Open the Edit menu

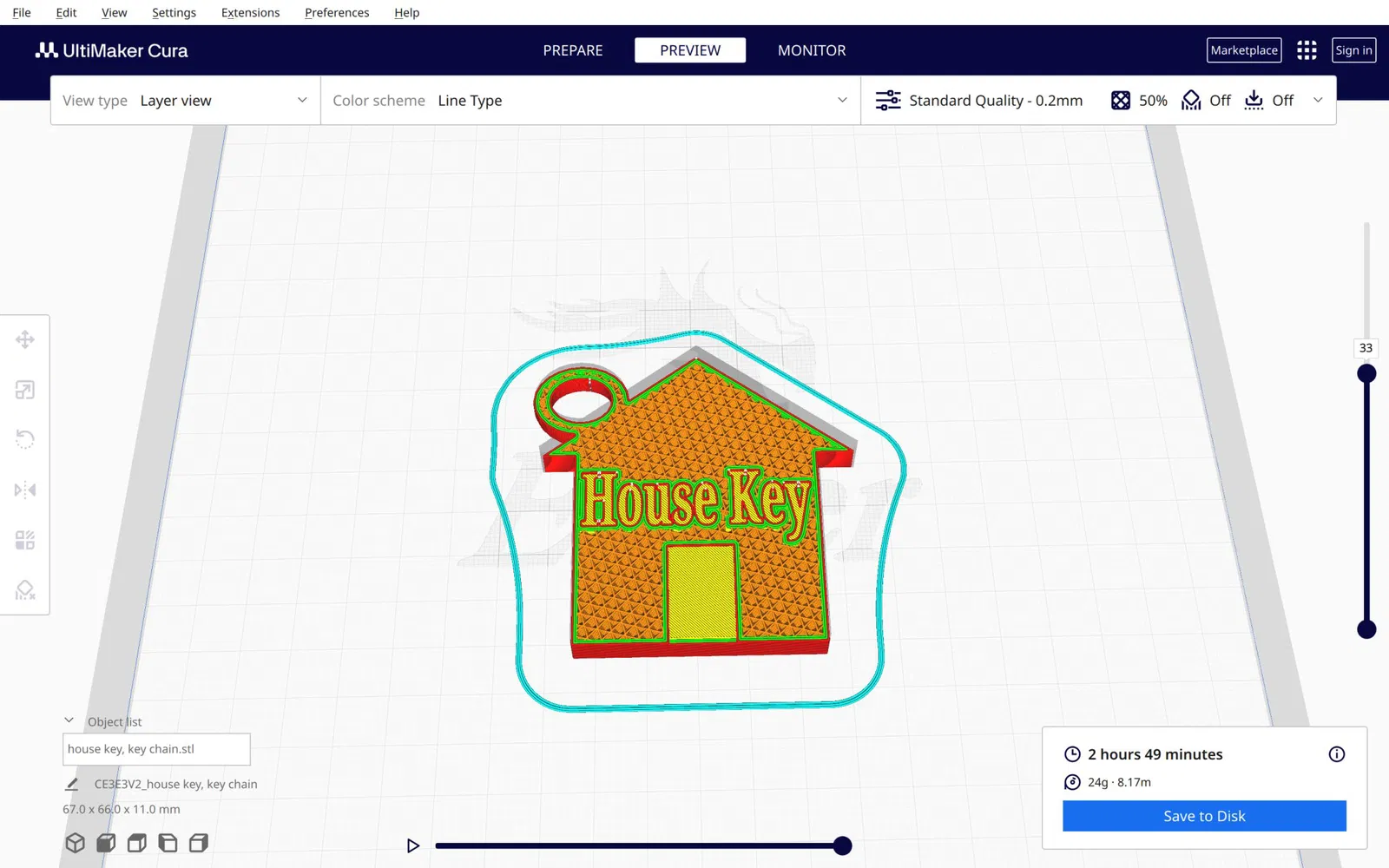pyautogui.click(x=66, y=12)
